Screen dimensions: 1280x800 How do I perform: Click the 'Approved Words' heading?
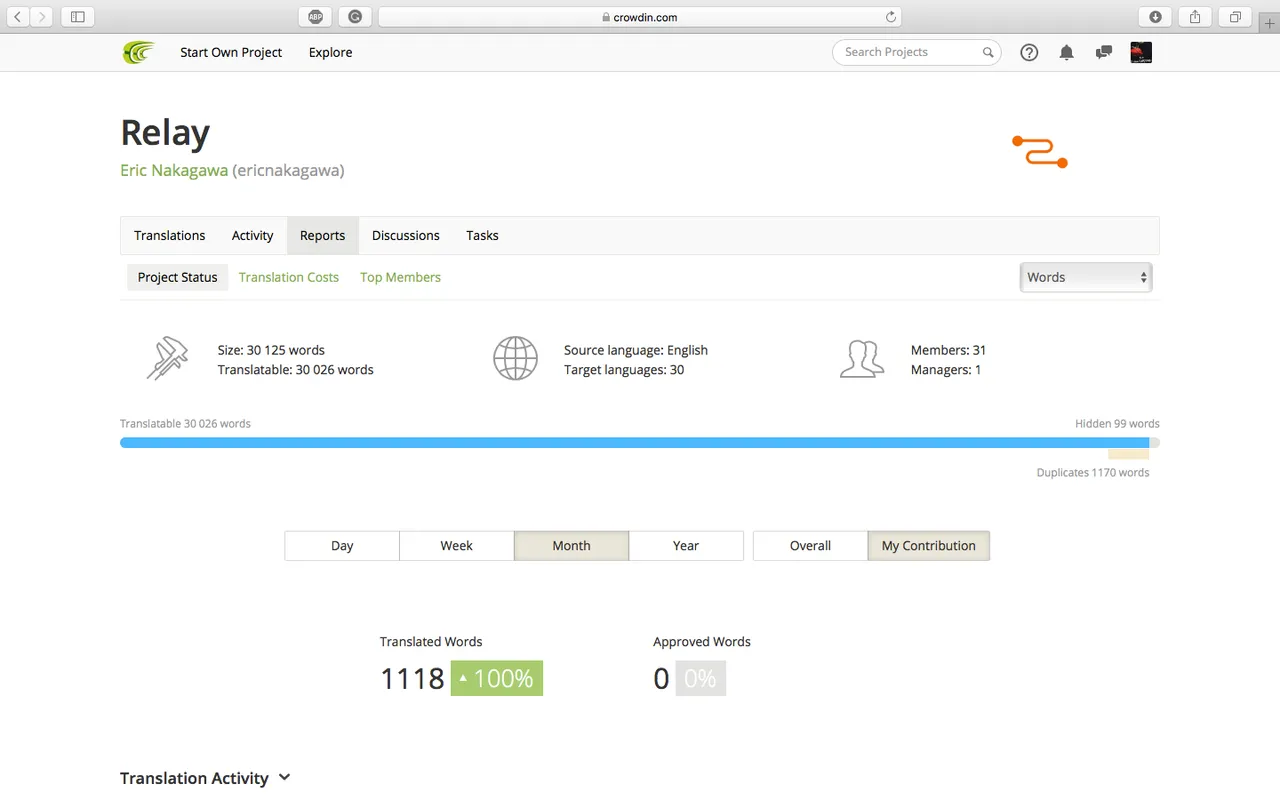pos(702,642)
